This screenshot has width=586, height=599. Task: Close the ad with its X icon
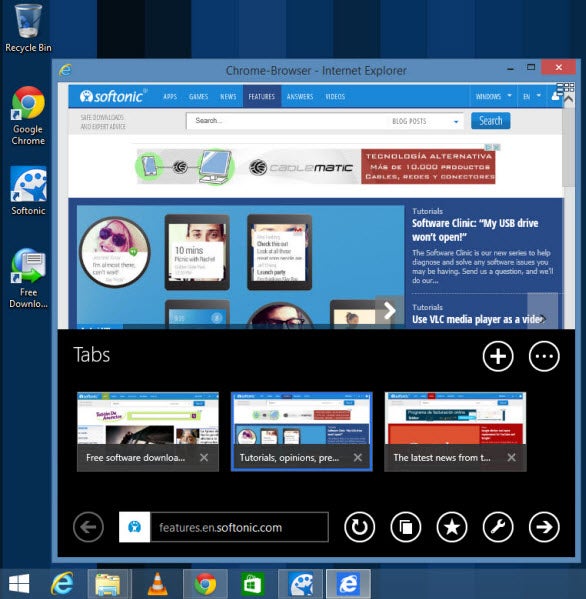497,147
